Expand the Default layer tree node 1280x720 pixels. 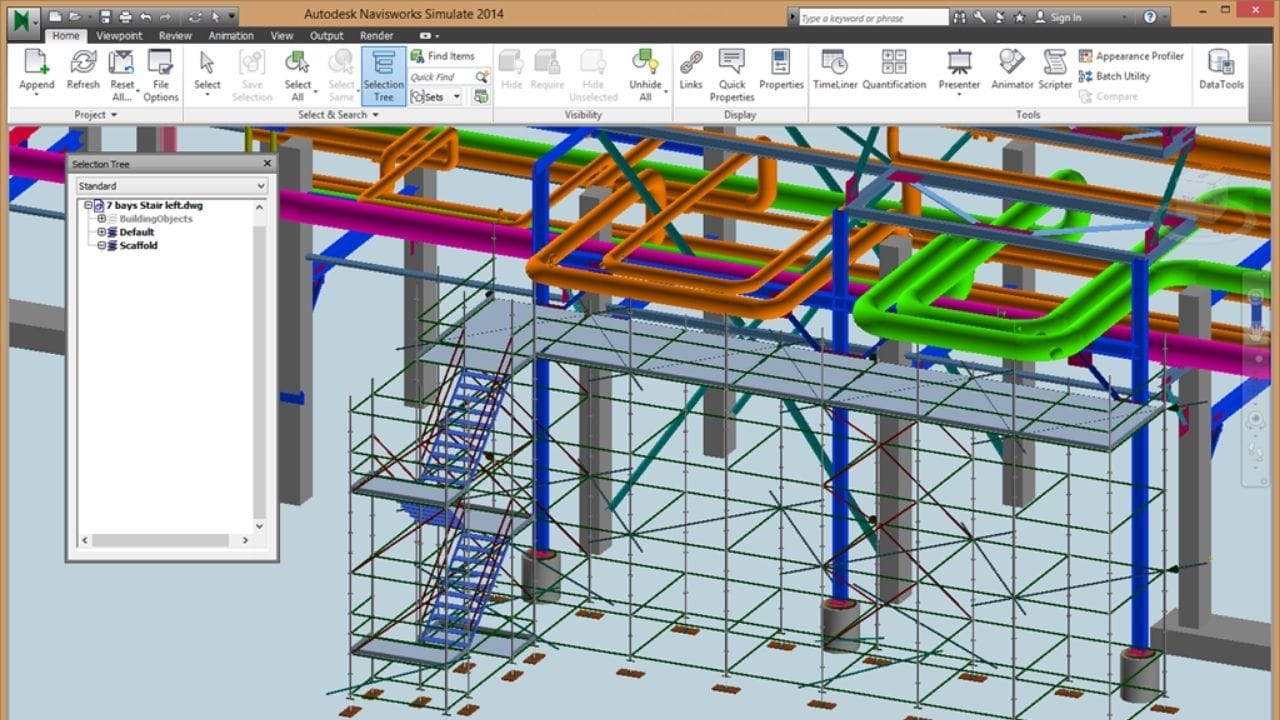pyautogui.click(x=102, y=232)
